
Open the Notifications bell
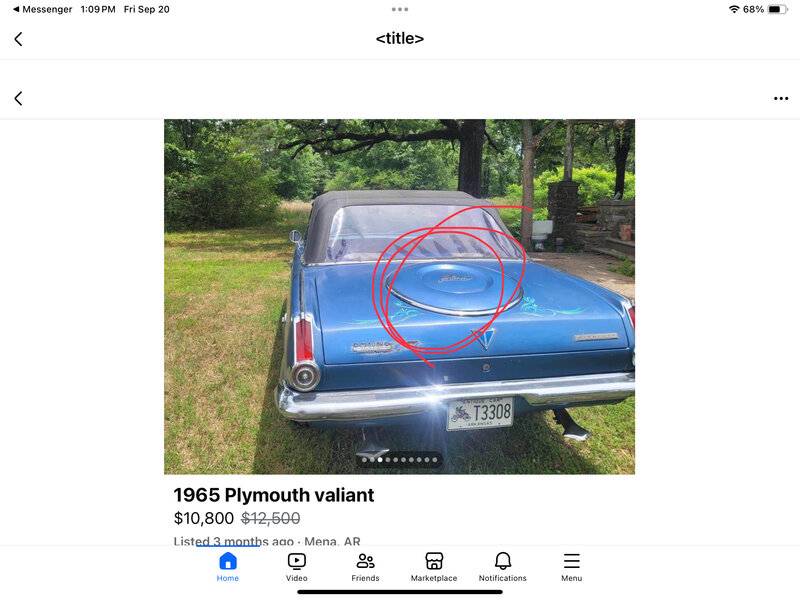coord(503,567)
